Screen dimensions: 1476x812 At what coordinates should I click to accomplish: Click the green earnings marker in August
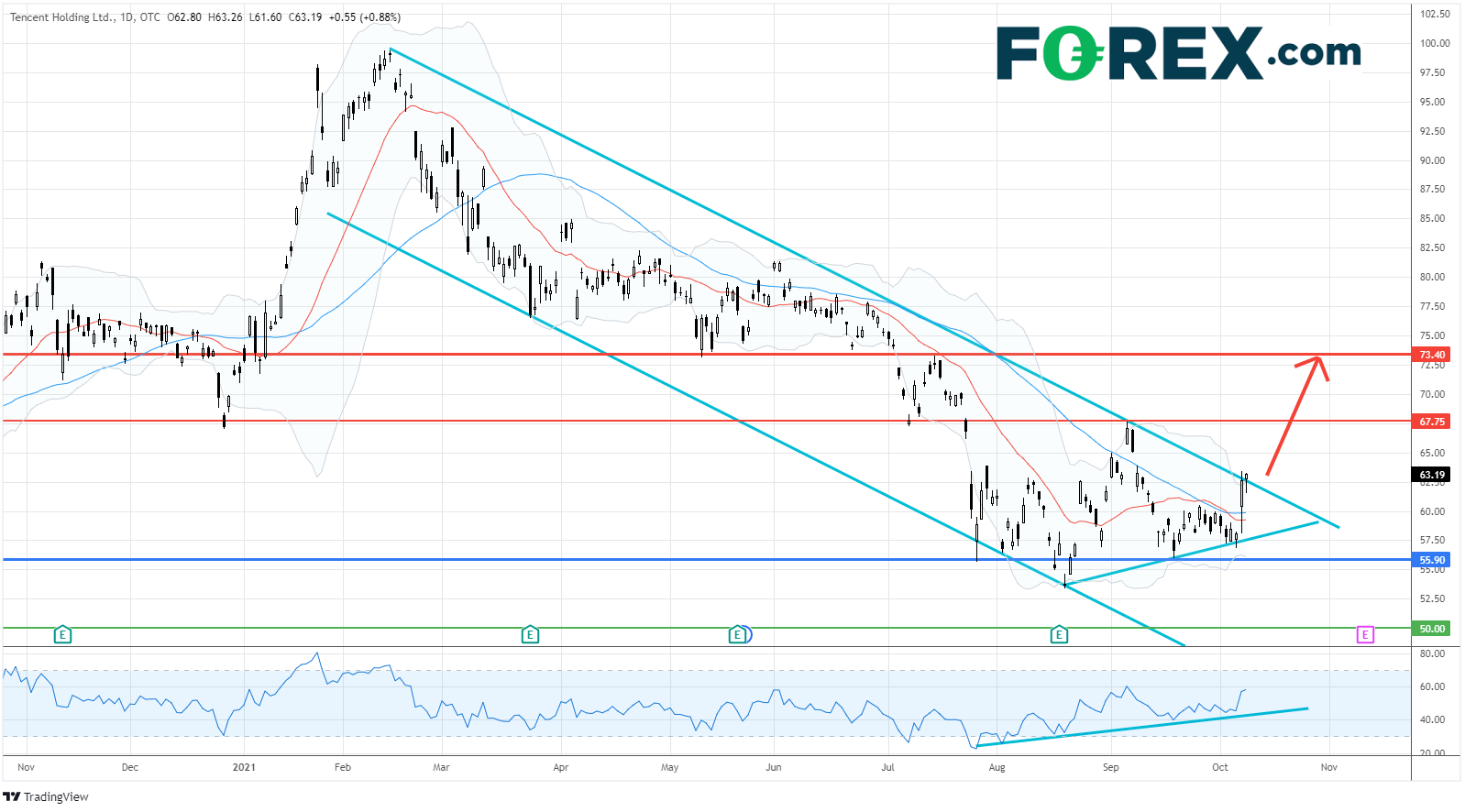(x=1059, y=634)
